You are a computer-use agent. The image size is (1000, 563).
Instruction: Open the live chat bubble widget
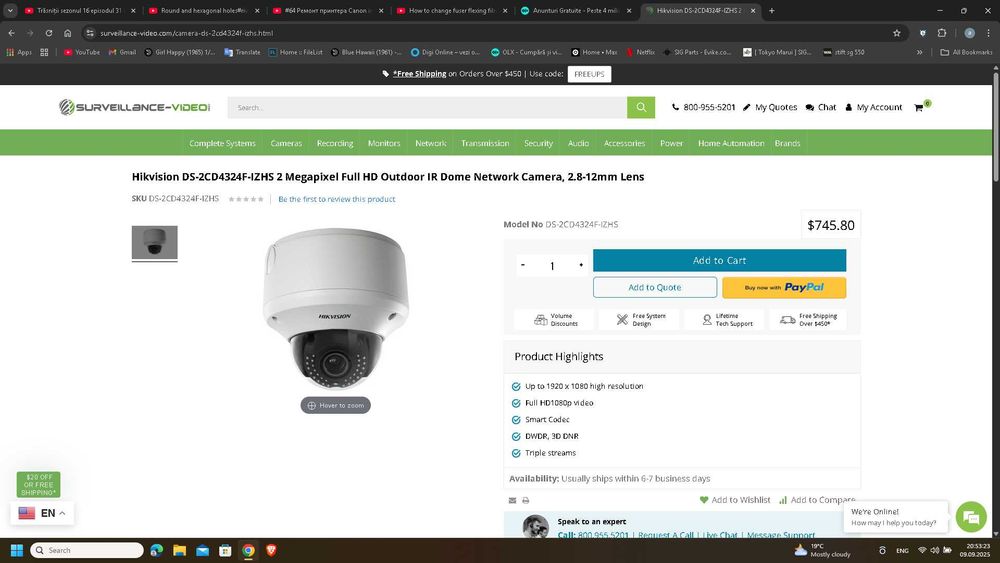[x=971, y=517]
